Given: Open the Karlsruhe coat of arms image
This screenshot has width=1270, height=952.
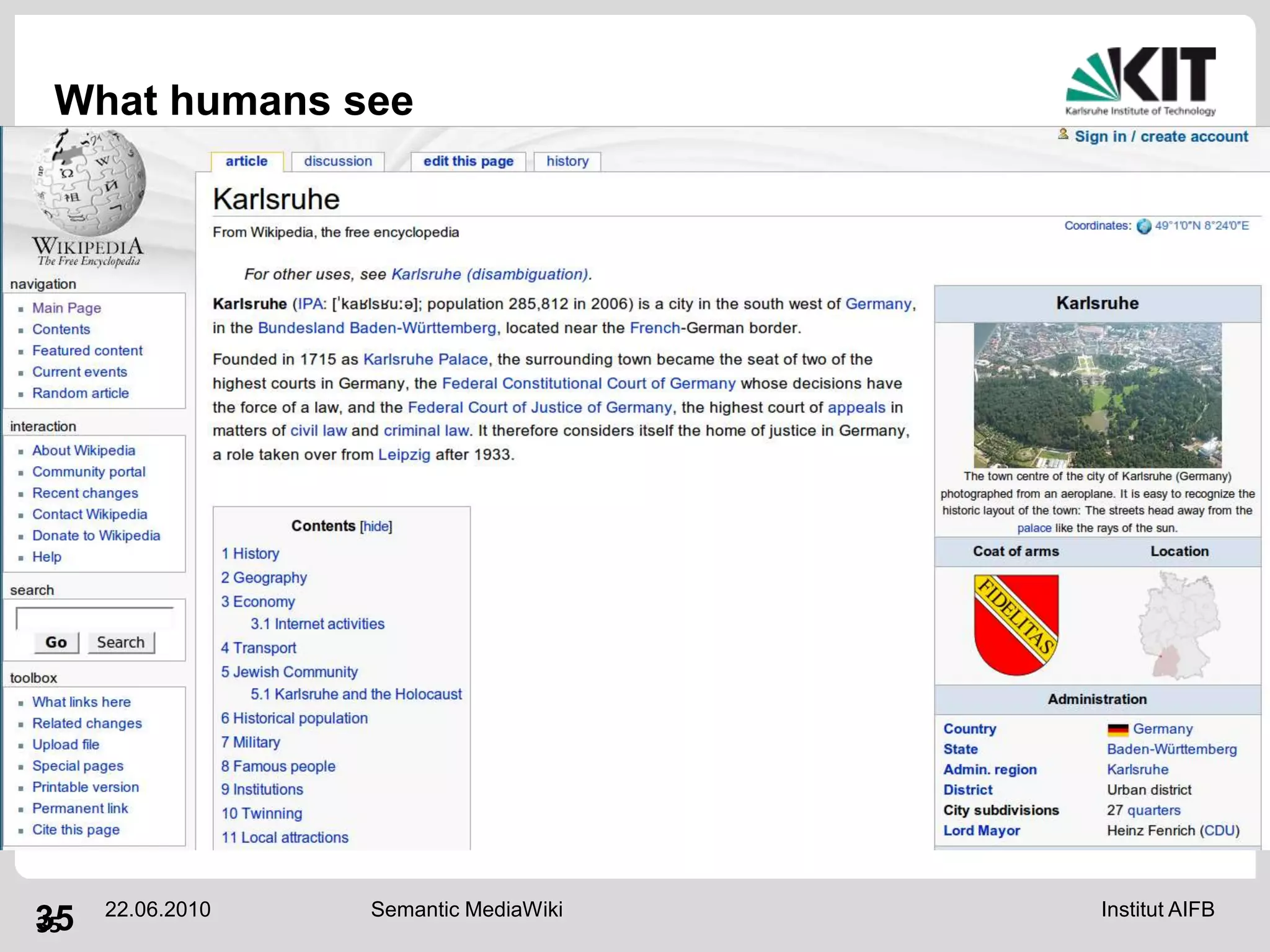Looking at the screenshot, I should point(1016,625).
